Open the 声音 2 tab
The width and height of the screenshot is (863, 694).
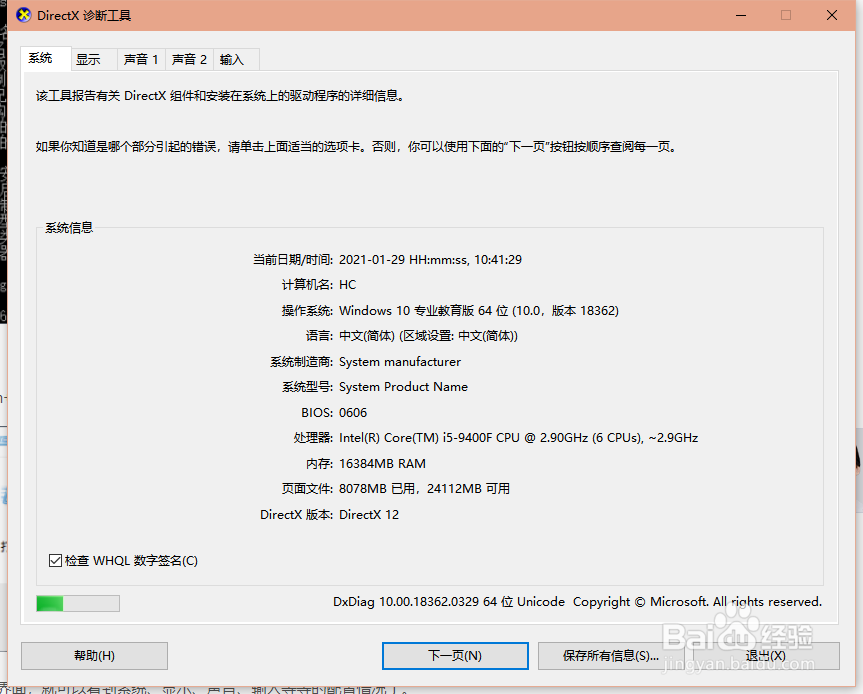(x=188, y=59)
